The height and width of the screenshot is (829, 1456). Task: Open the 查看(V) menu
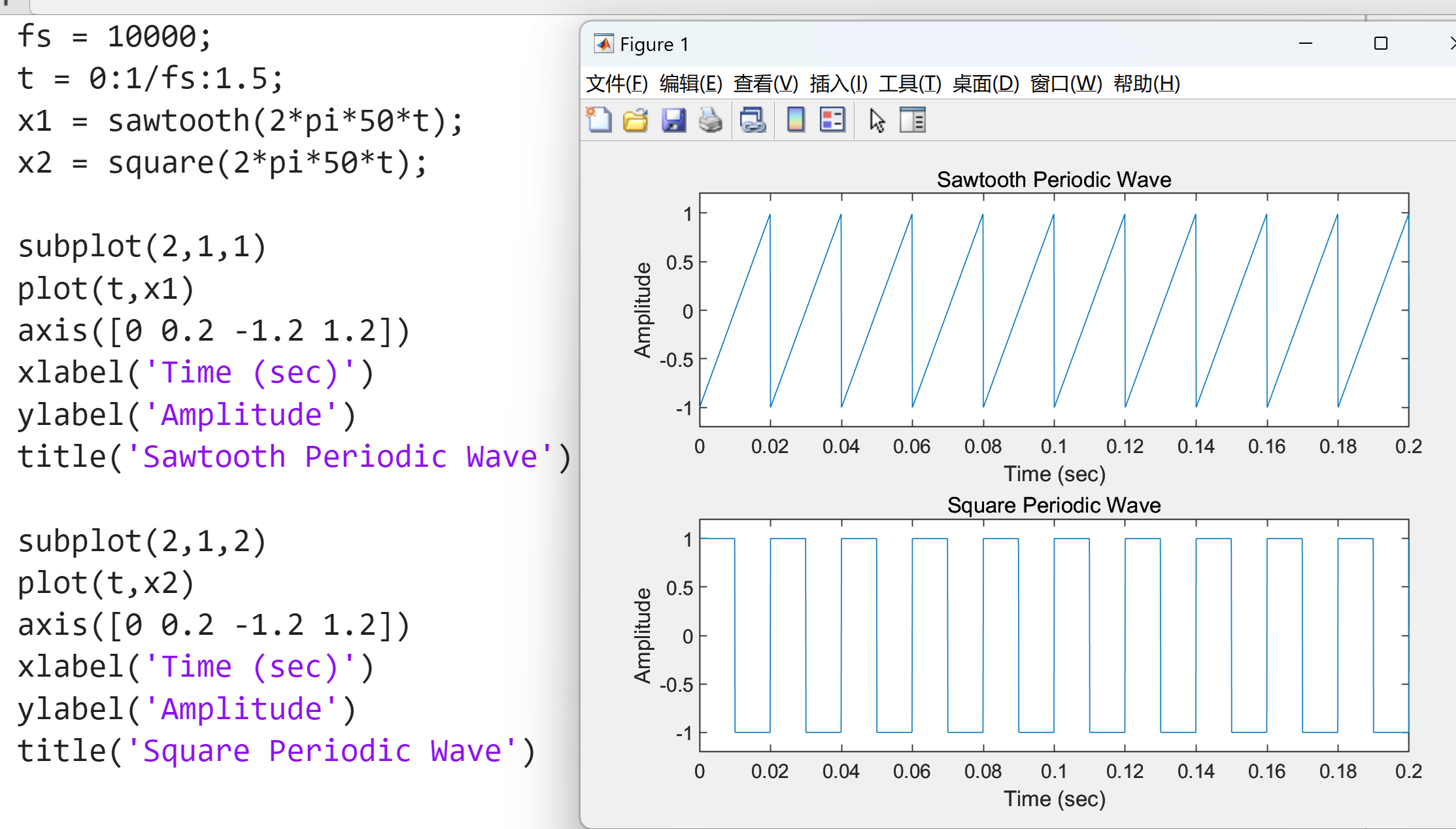tap(766, 84)
